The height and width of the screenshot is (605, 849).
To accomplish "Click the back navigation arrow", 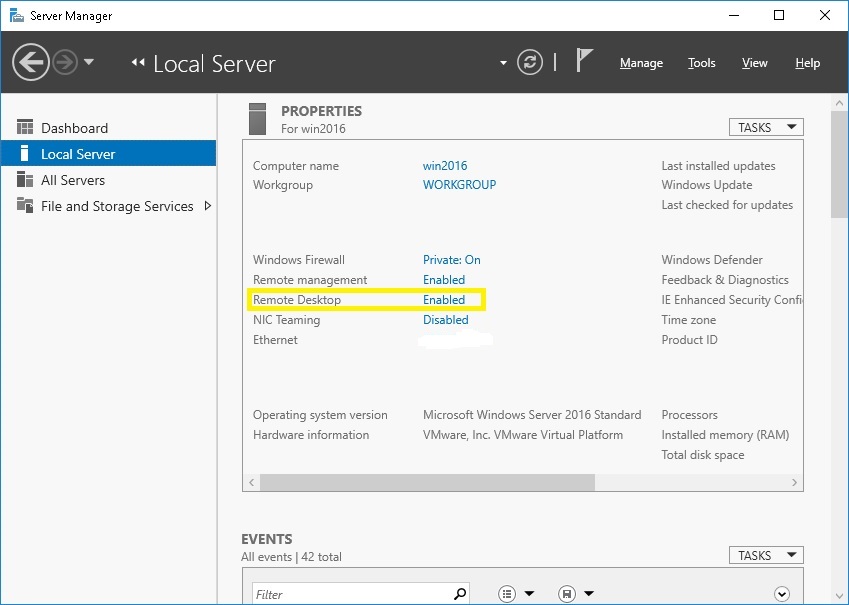I will point(30,62).
